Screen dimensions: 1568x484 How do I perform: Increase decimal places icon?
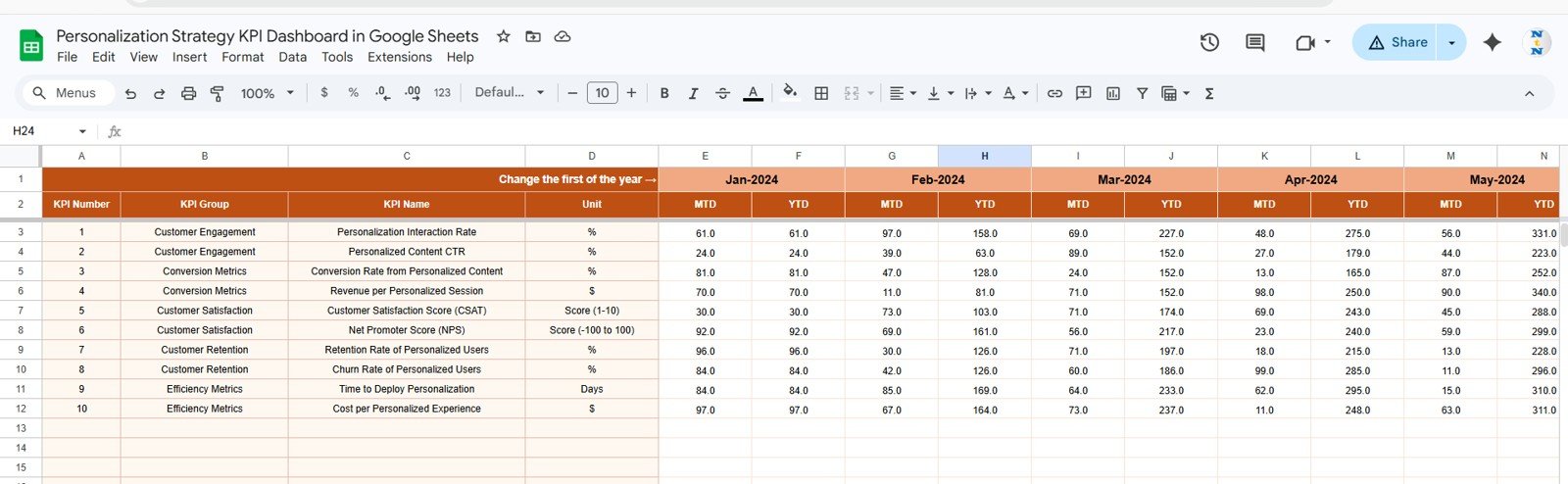(413, 93)
